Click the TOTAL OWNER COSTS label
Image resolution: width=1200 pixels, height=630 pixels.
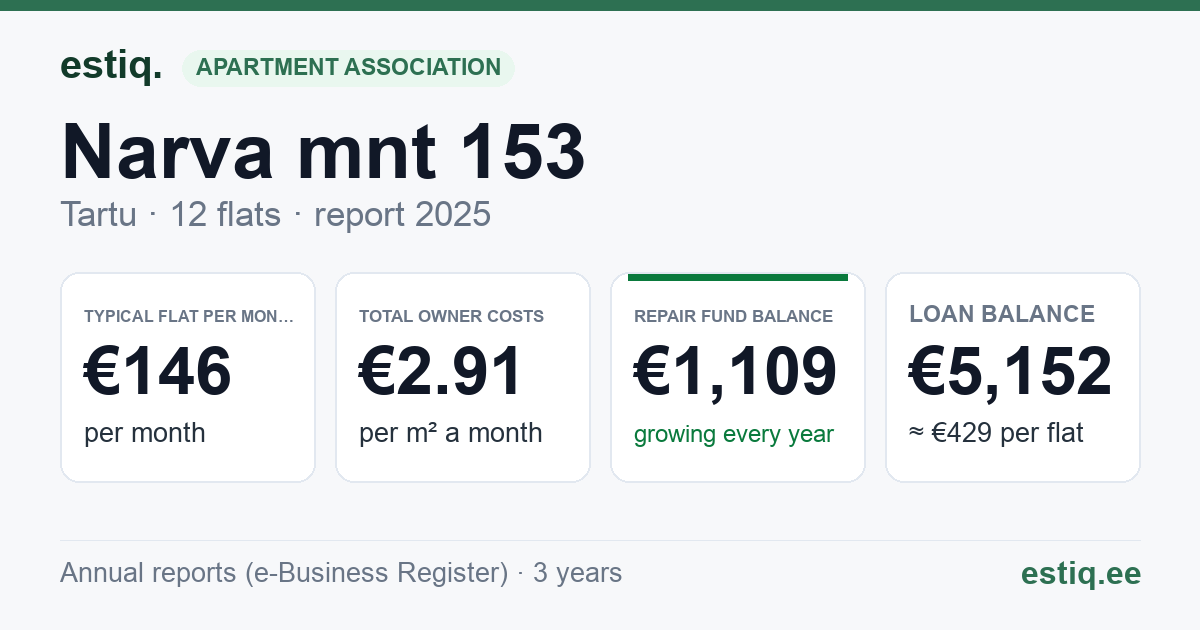click(451, 316)
